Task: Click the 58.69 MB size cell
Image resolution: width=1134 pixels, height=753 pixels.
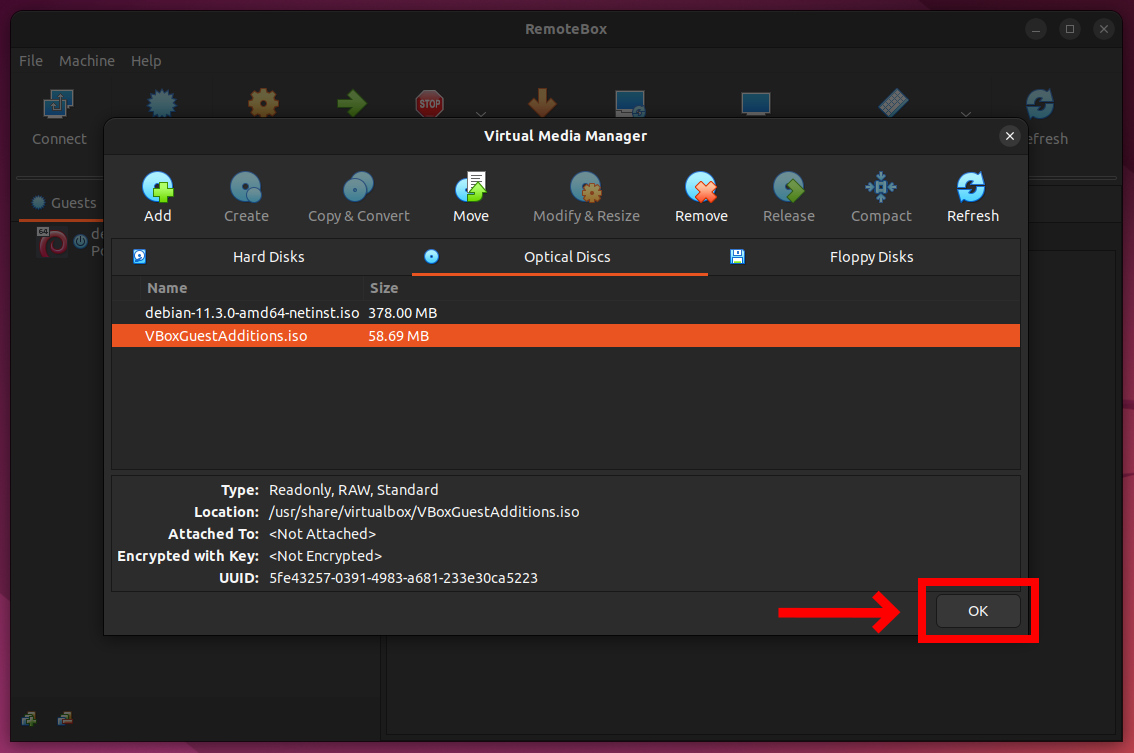Action: tap(398, 336)
